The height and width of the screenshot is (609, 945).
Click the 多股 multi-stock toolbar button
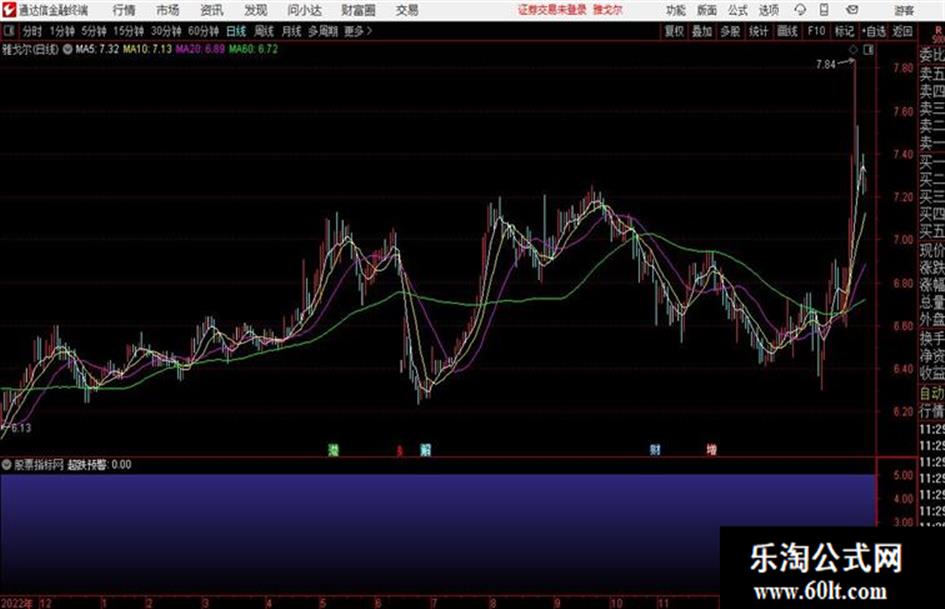pyautogui.click(x=730, y=31)
